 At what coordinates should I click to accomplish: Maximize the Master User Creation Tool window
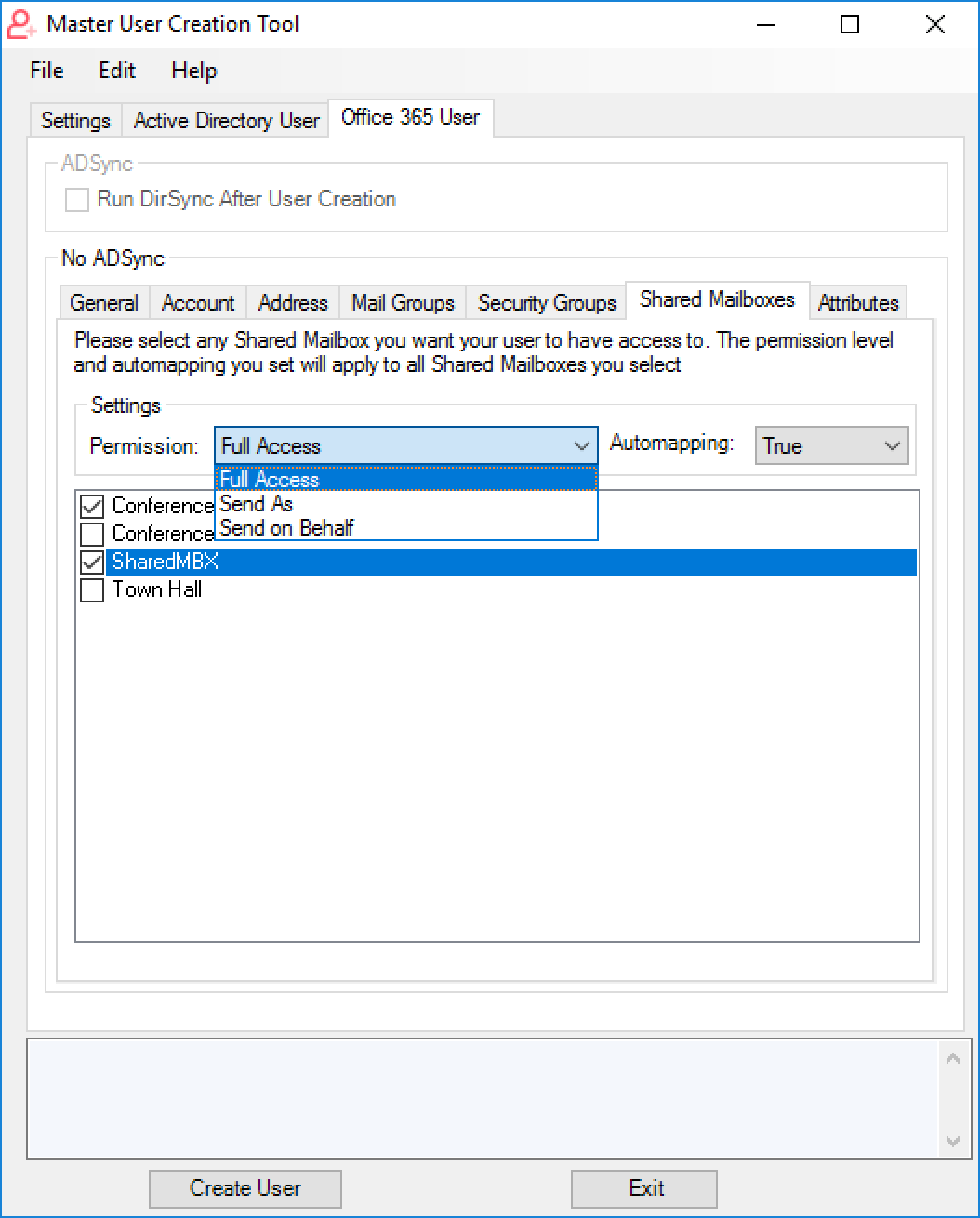point(849,24)
